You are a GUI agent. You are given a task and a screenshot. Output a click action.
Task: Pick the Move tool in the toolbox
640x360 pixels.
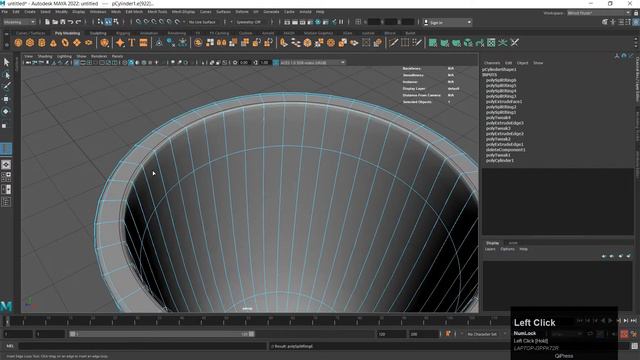pos(6,99)
